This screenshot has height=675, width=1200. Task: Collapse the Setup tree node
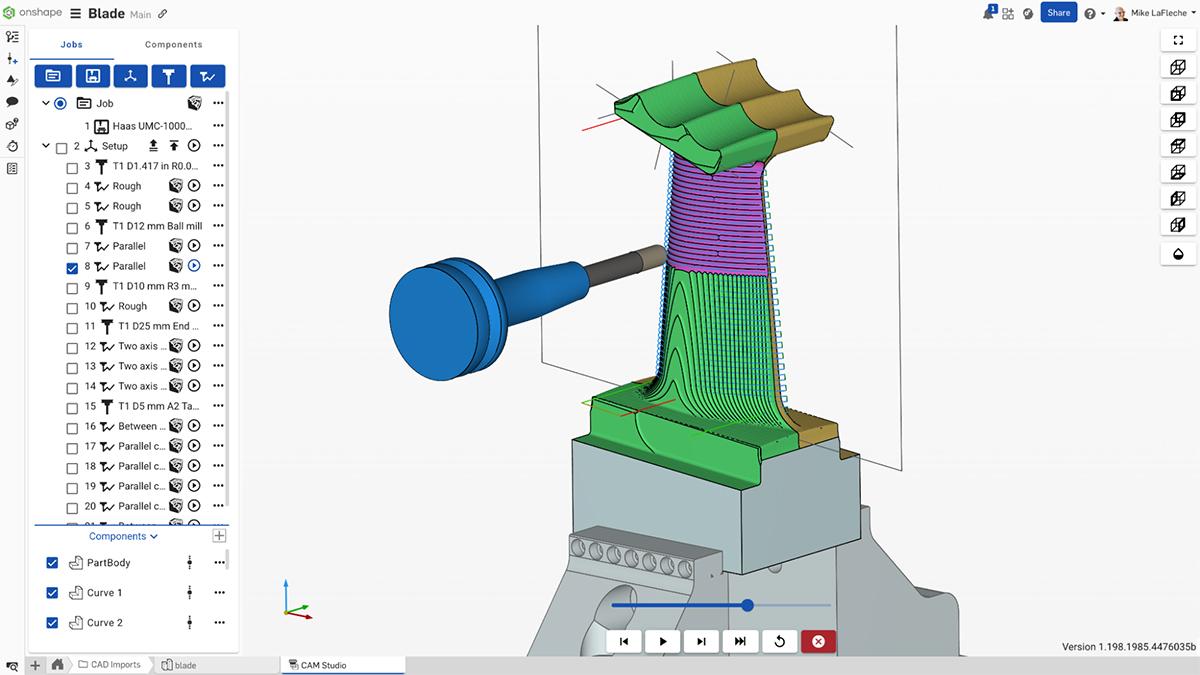click(x=45, y=146)
